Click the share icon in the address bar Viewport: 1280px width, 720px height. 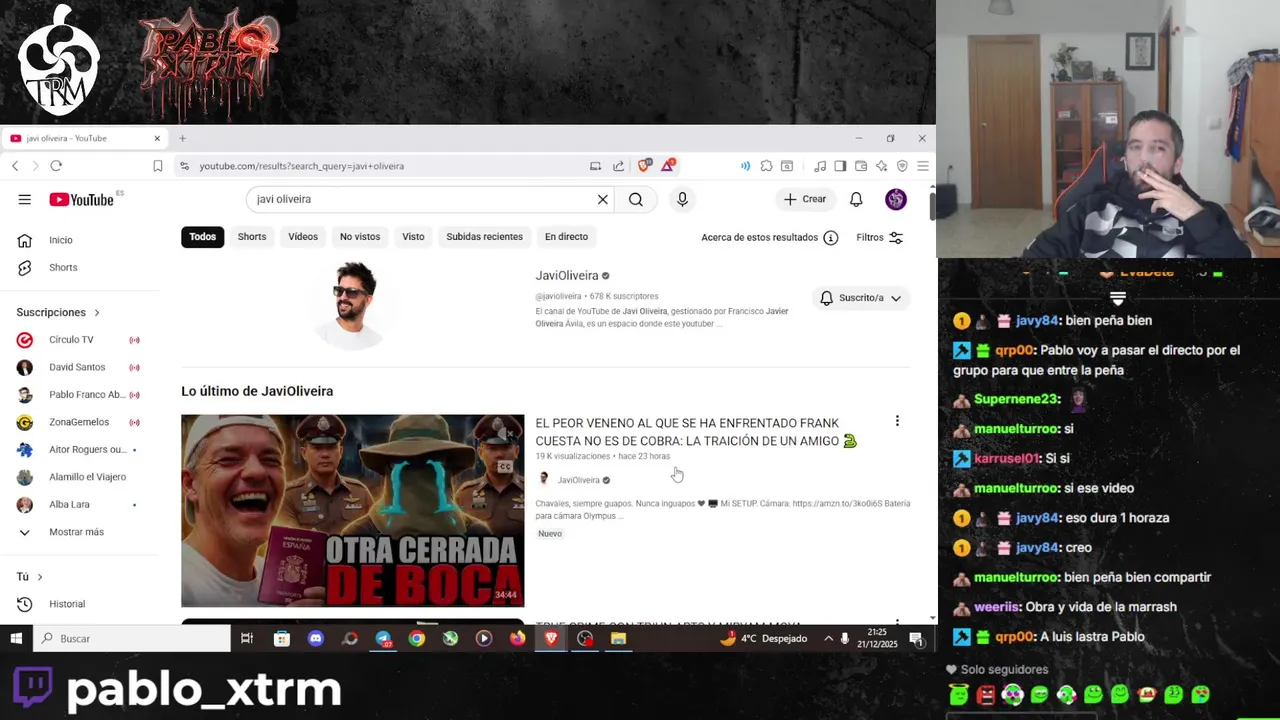[x=618, y=166]
